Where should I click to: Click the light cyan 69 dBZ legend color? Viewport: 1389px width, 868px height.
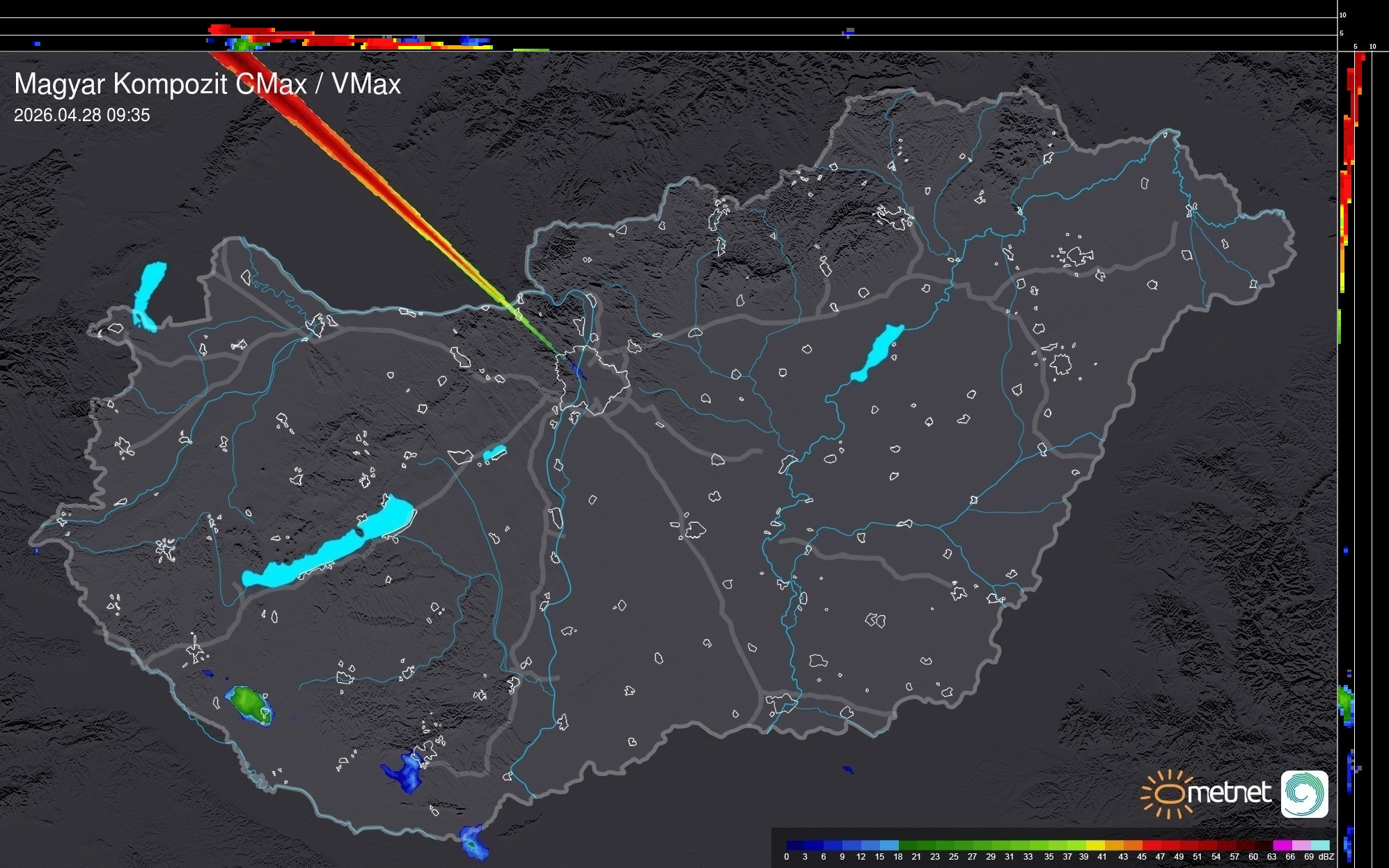[1319, 845]
